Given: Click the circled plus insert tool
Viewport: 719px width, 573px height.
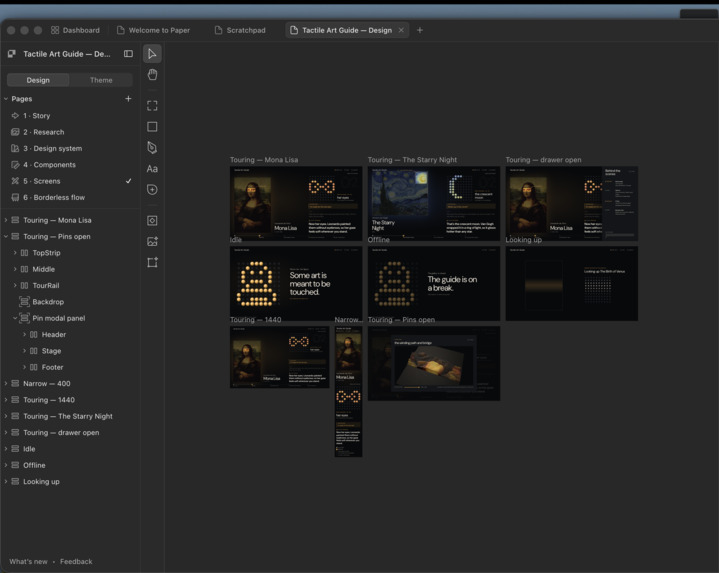Looking at the screenshot, I should click(x=152, y=189).
